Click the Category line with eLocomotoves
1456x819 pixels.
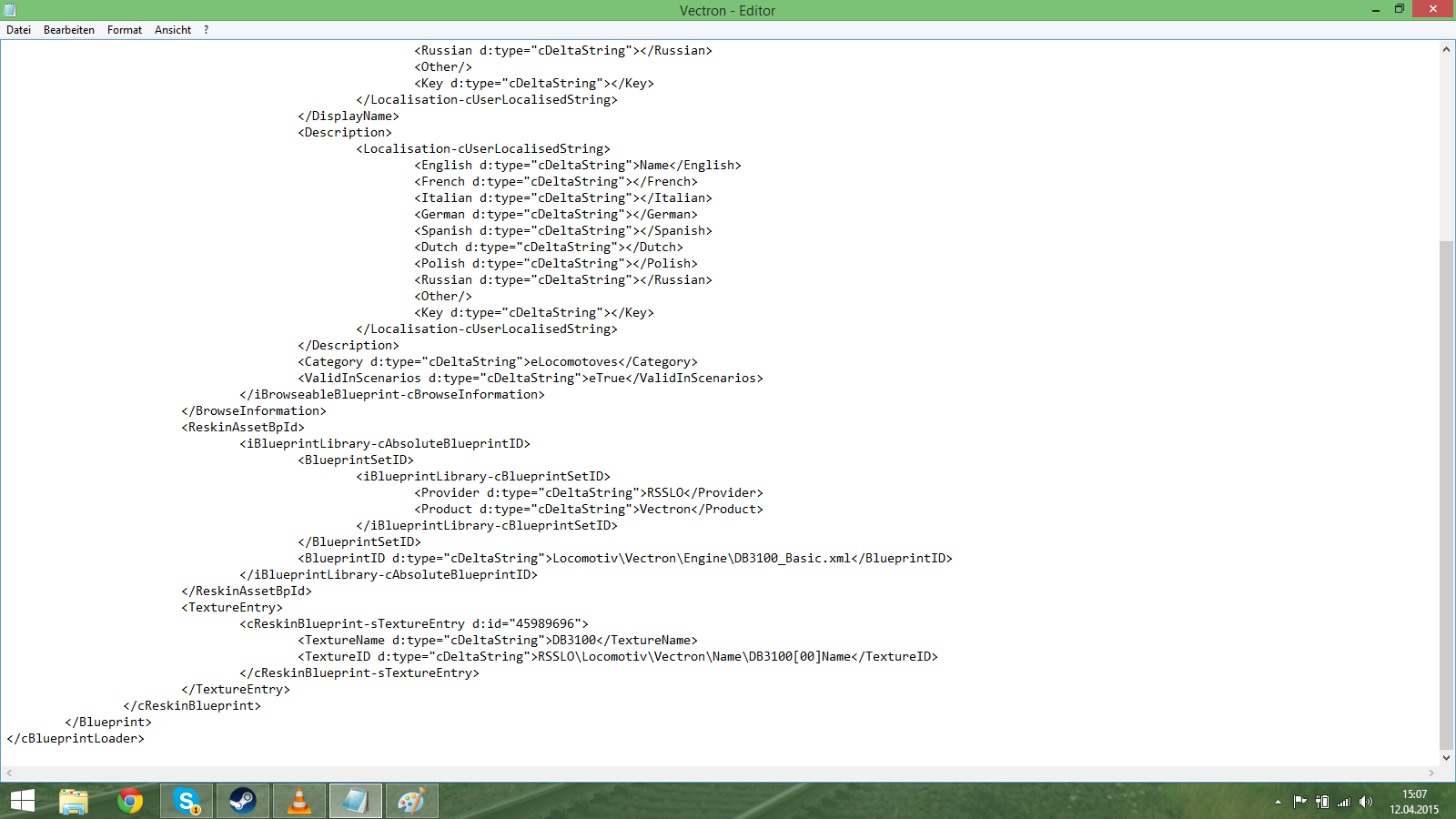click(x=498, y=362)
